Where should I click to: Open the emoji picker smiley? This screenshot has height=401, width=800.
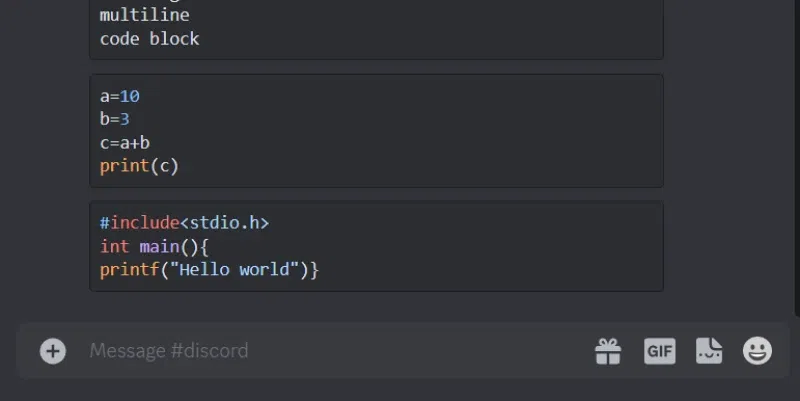tap(757, 350)
